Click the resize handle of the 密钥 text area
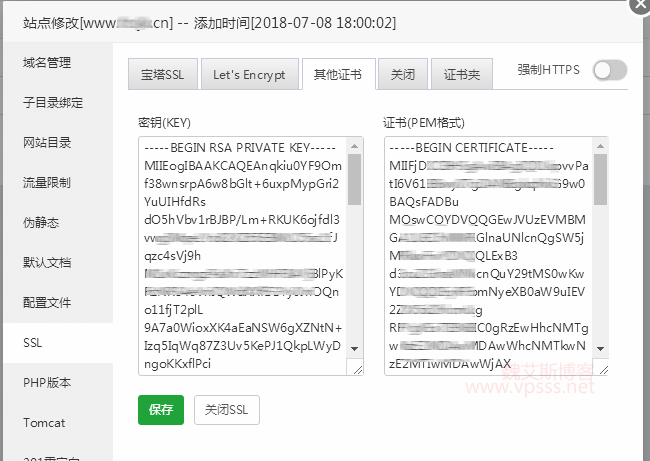Image resolution: width=650 pixels, height=461 pixels. tap(356, 369)
